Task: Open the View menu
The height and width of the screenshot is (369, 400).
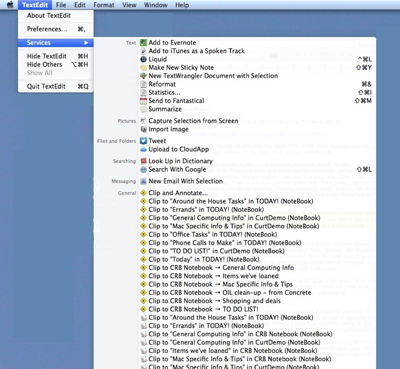Action: [129, 5]
